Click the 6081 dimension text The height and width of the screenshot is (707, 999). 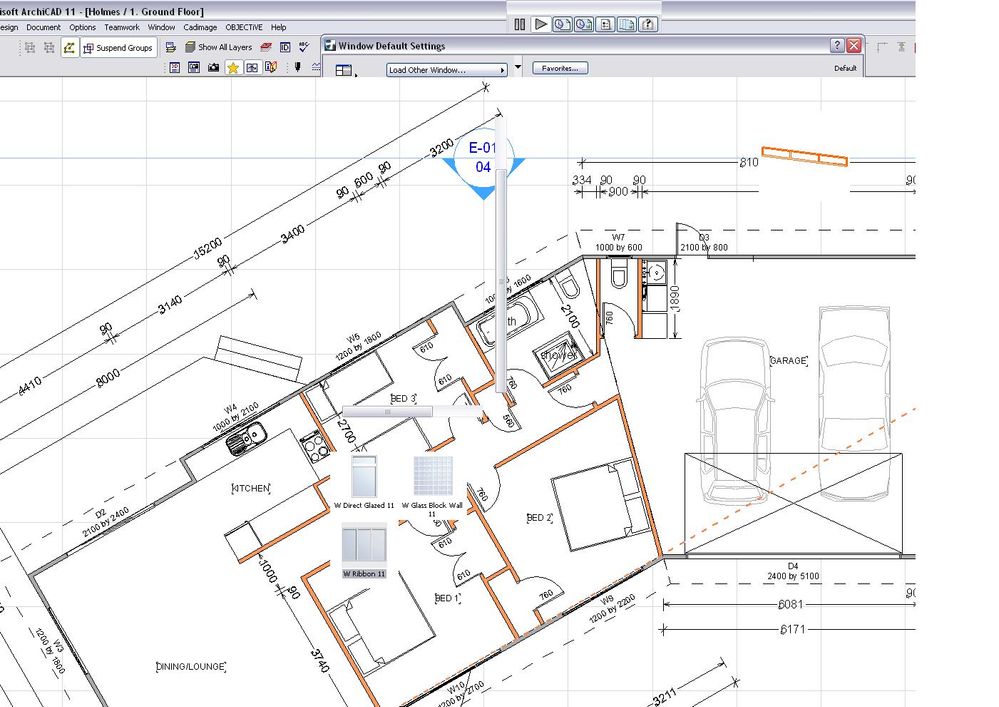click(791, 604)
